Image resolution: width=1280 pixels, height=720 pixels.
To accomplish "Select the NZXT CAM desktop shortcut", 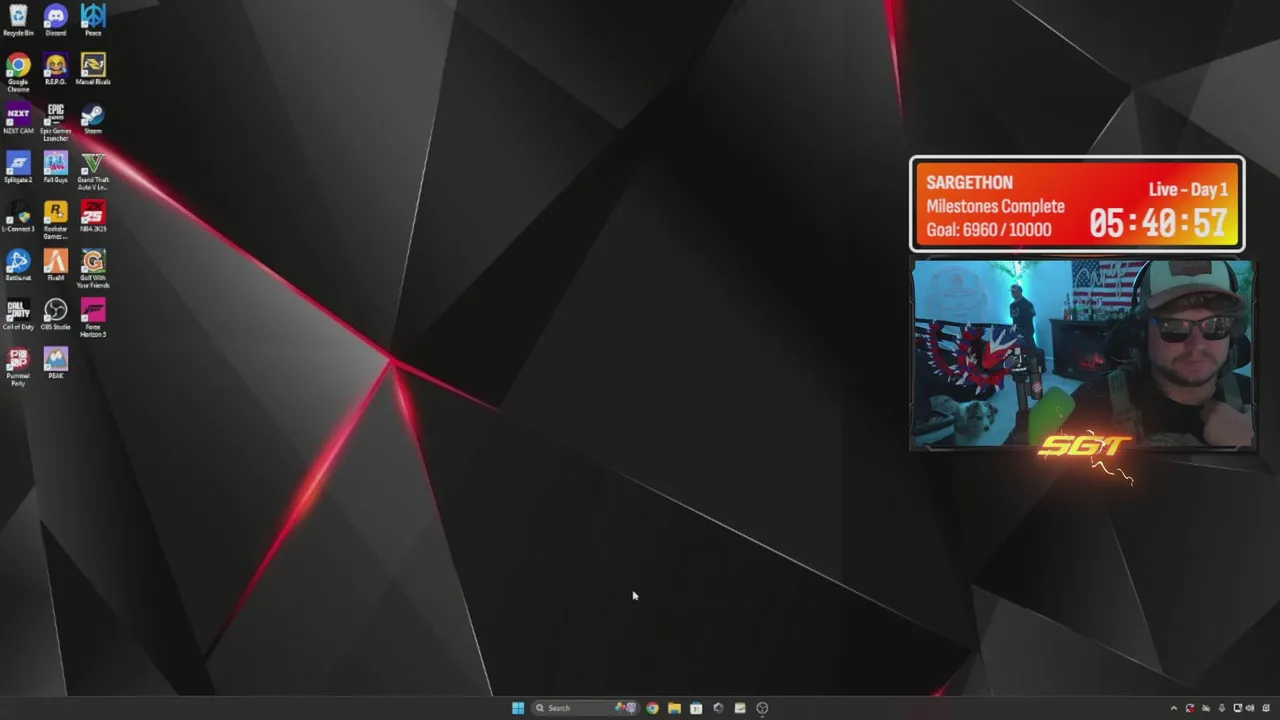I will tap(18, 119).
